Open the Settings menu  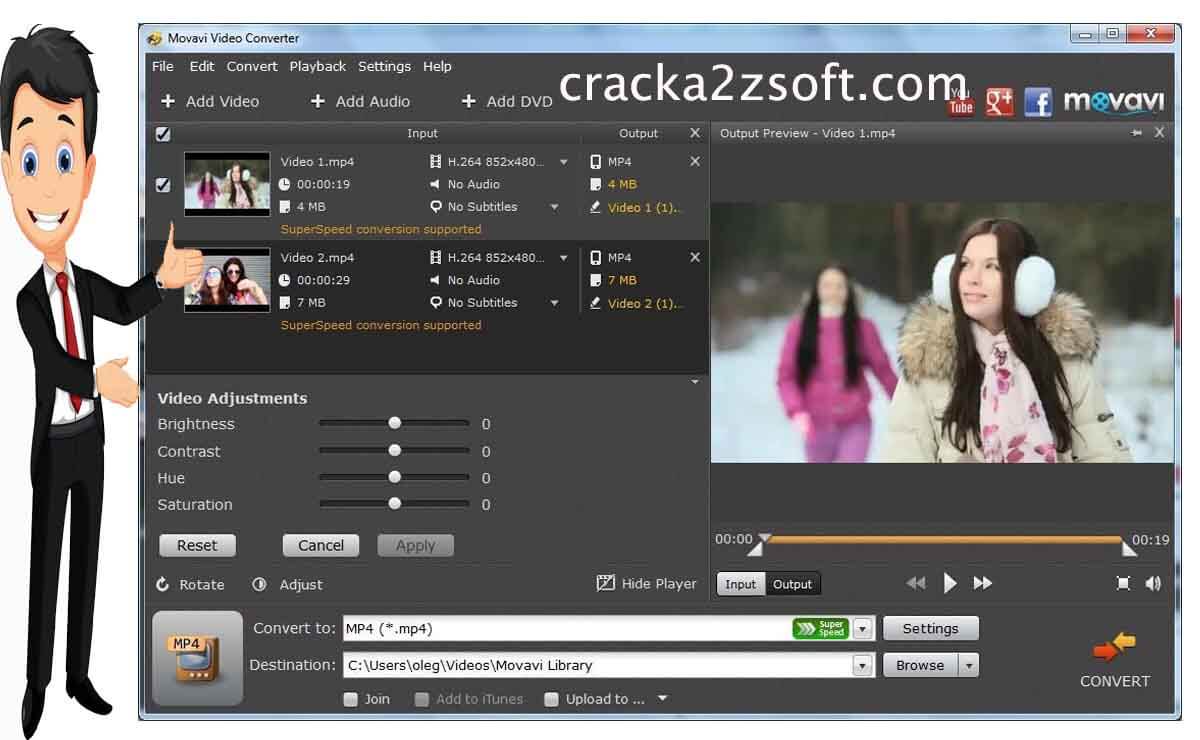click(384, 66)
